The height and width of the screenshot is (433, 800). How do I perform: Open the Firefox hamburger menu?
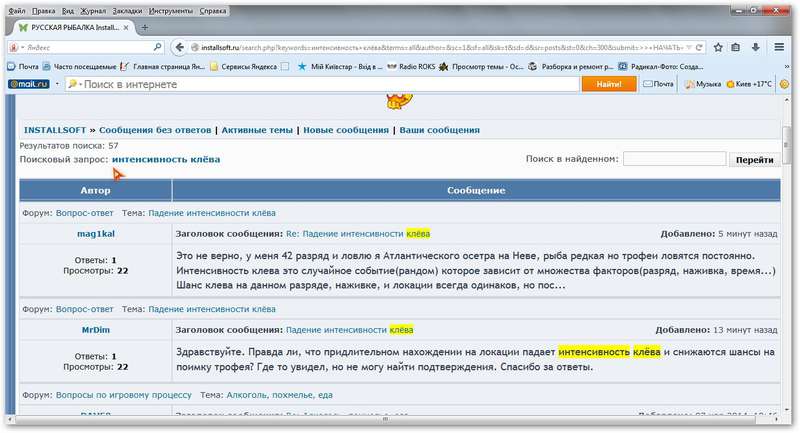click(779, 47)
